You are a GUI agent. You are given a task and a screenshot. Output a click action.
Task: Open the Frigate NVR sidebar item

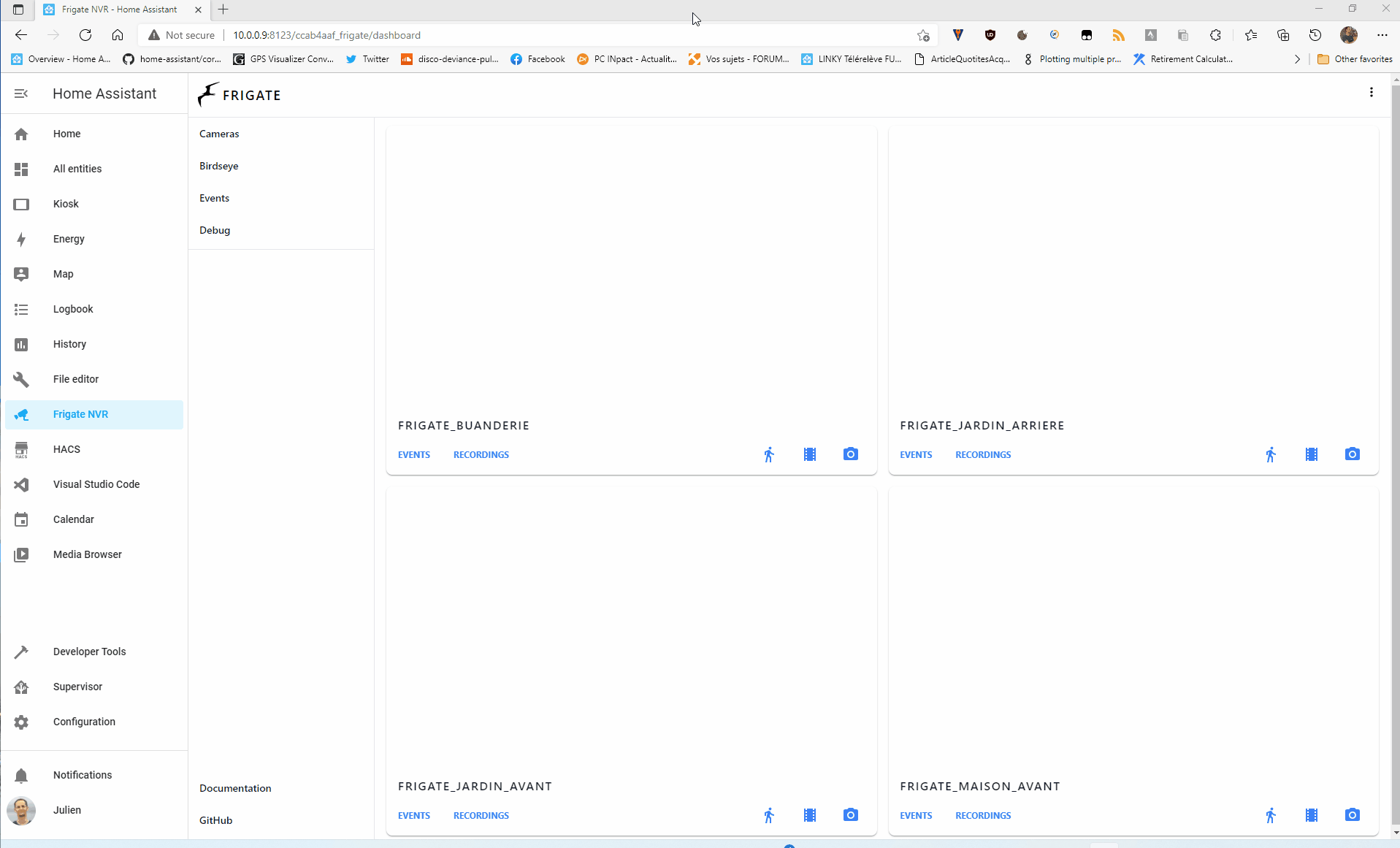(81, 414)
